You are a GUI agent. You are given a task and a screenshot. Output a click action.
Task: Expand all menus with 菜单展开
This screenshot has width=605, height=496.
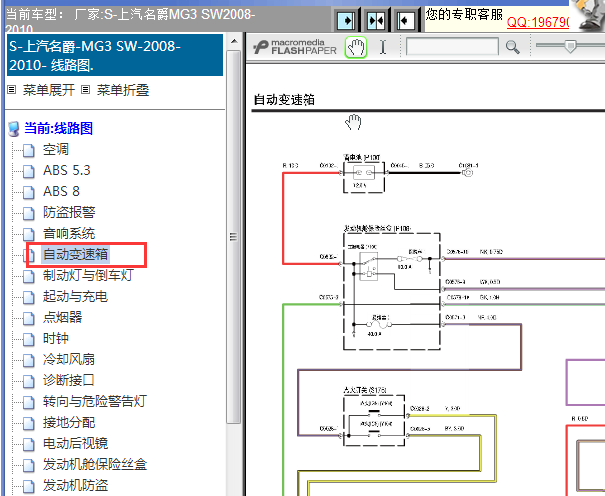coord(49,90)
